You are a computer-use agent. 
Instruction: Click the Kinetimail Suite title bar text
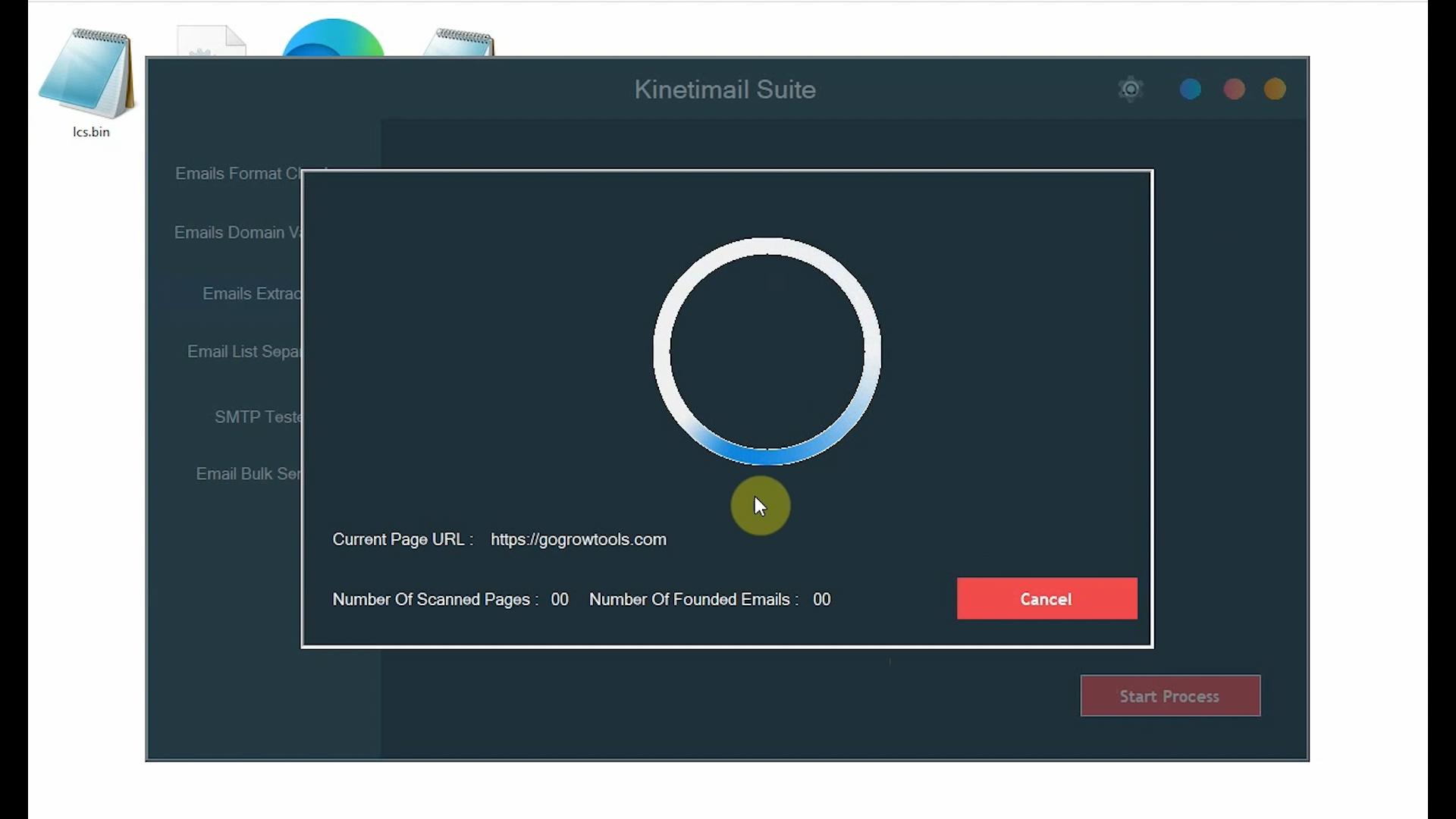[724, 89]
